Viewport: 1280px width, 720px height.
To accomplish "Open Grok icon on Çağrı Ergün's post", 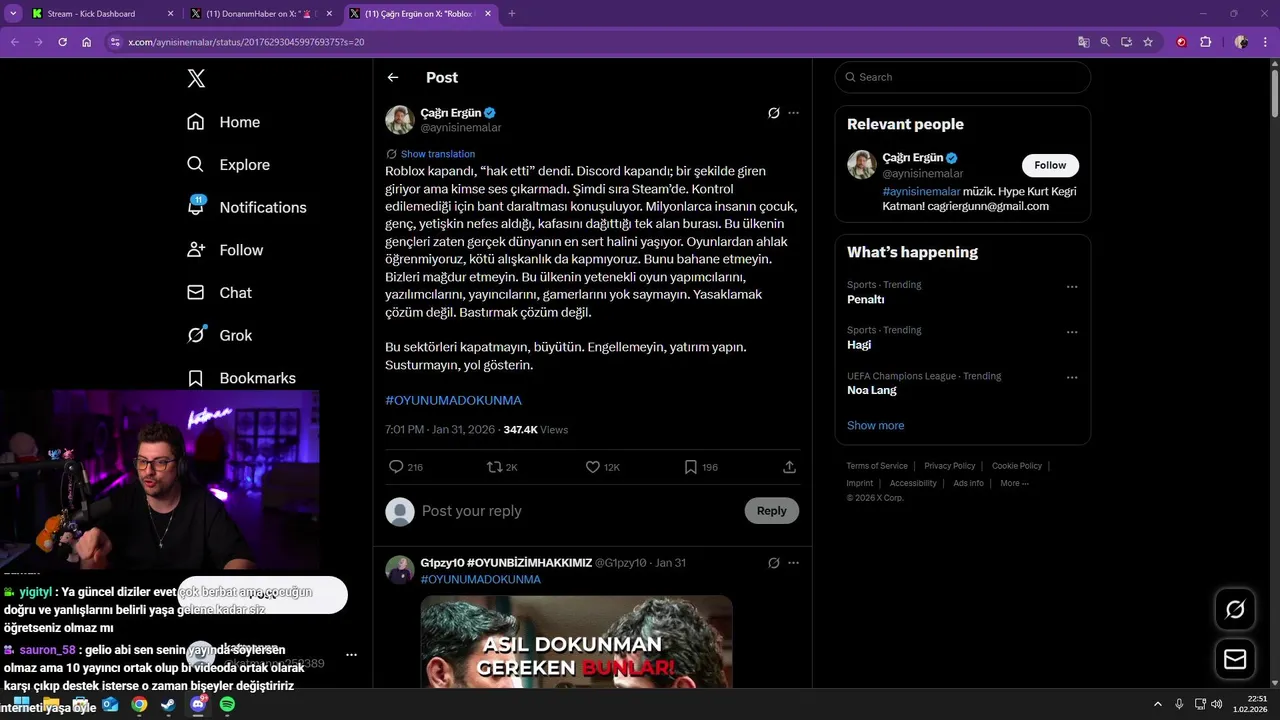I will click(773, 113).
